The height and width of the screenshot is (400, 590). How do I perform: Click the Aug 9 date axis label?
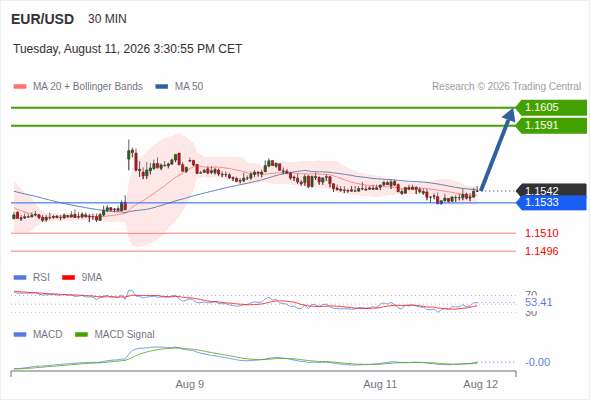(190, 385)
